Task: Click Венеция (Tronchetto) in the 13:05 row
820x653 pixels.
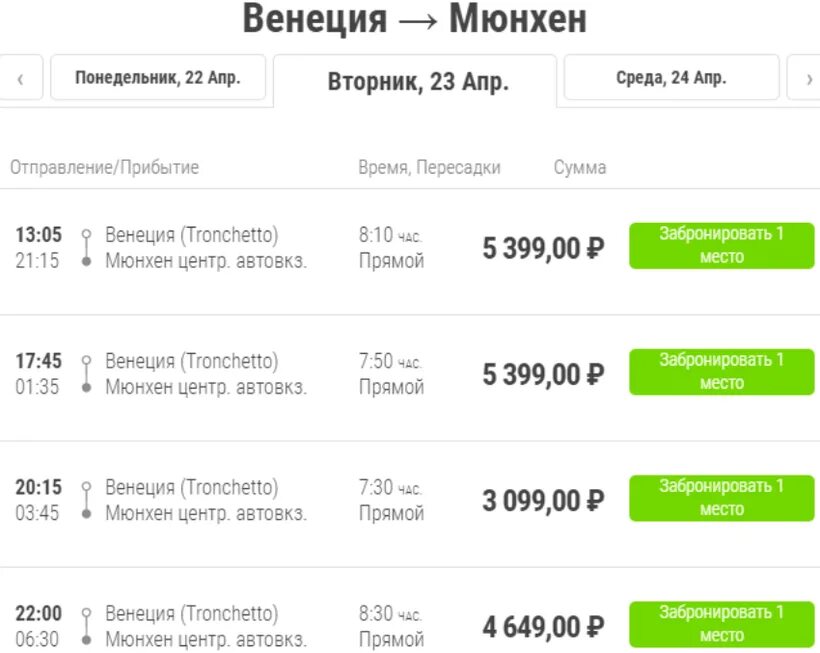Action: pyautogui.click(x=192, y=235)
